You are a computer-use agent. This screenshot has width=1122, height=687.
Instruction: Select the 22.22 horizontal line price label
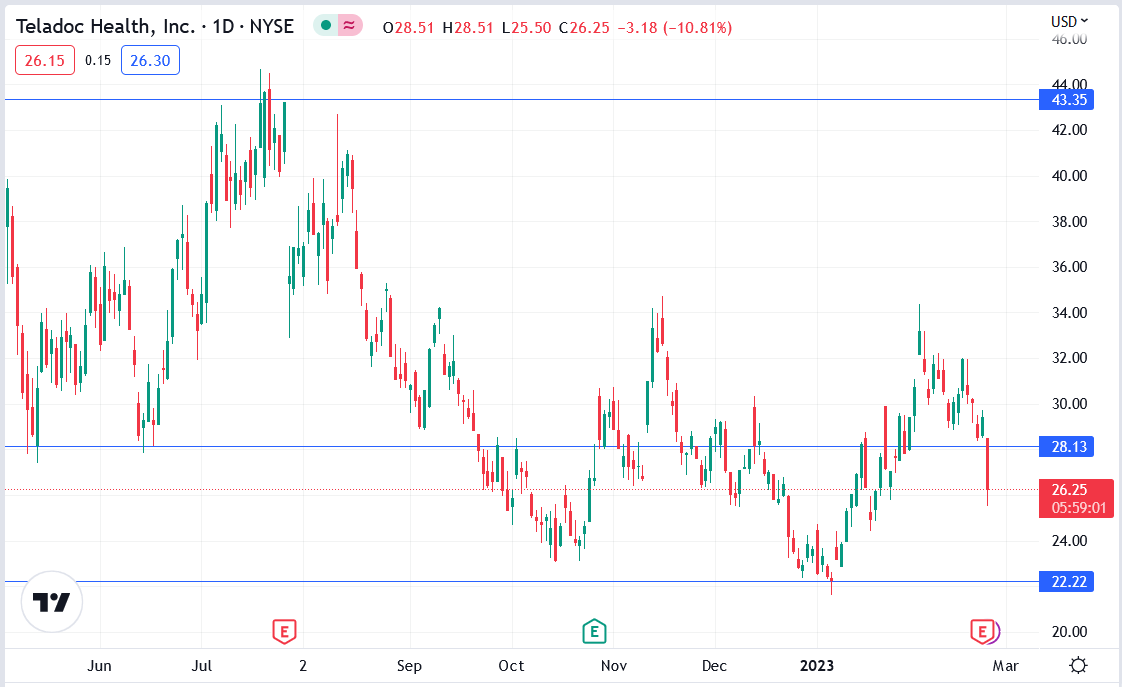[1066, 582]
